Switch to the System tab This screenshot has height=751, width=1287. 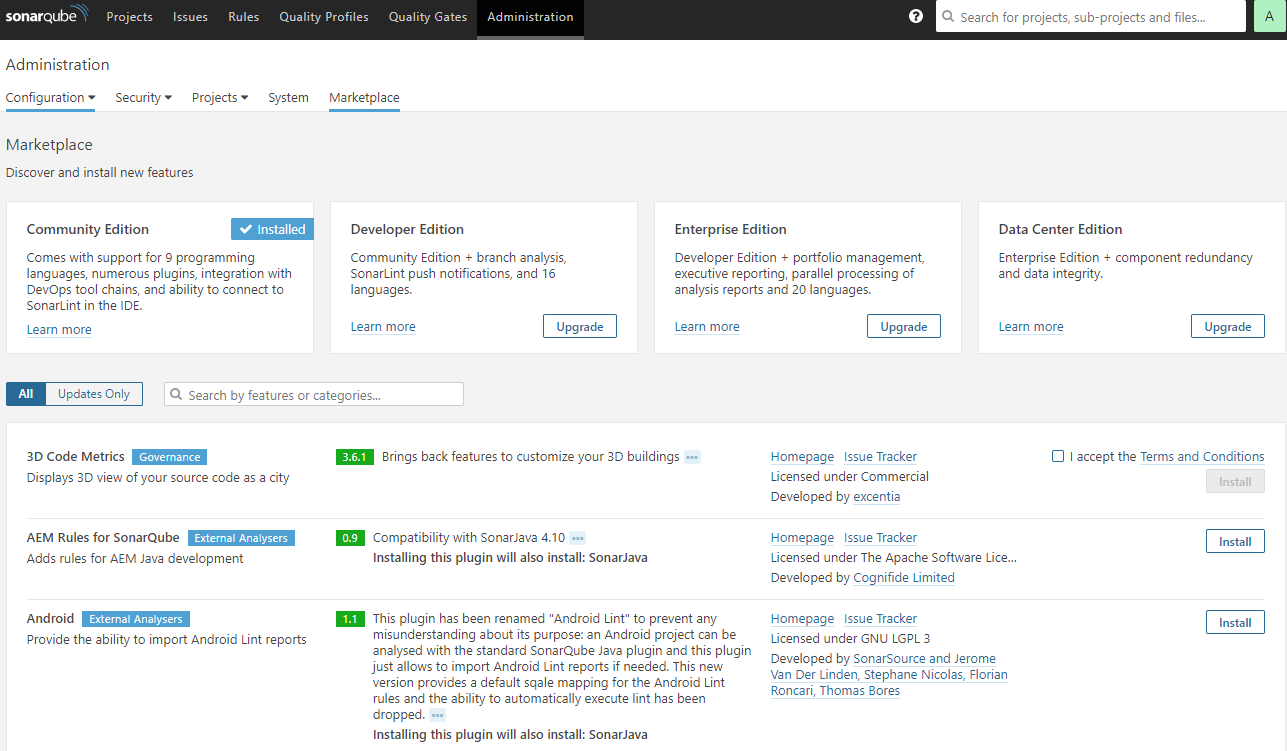(288, 98)
